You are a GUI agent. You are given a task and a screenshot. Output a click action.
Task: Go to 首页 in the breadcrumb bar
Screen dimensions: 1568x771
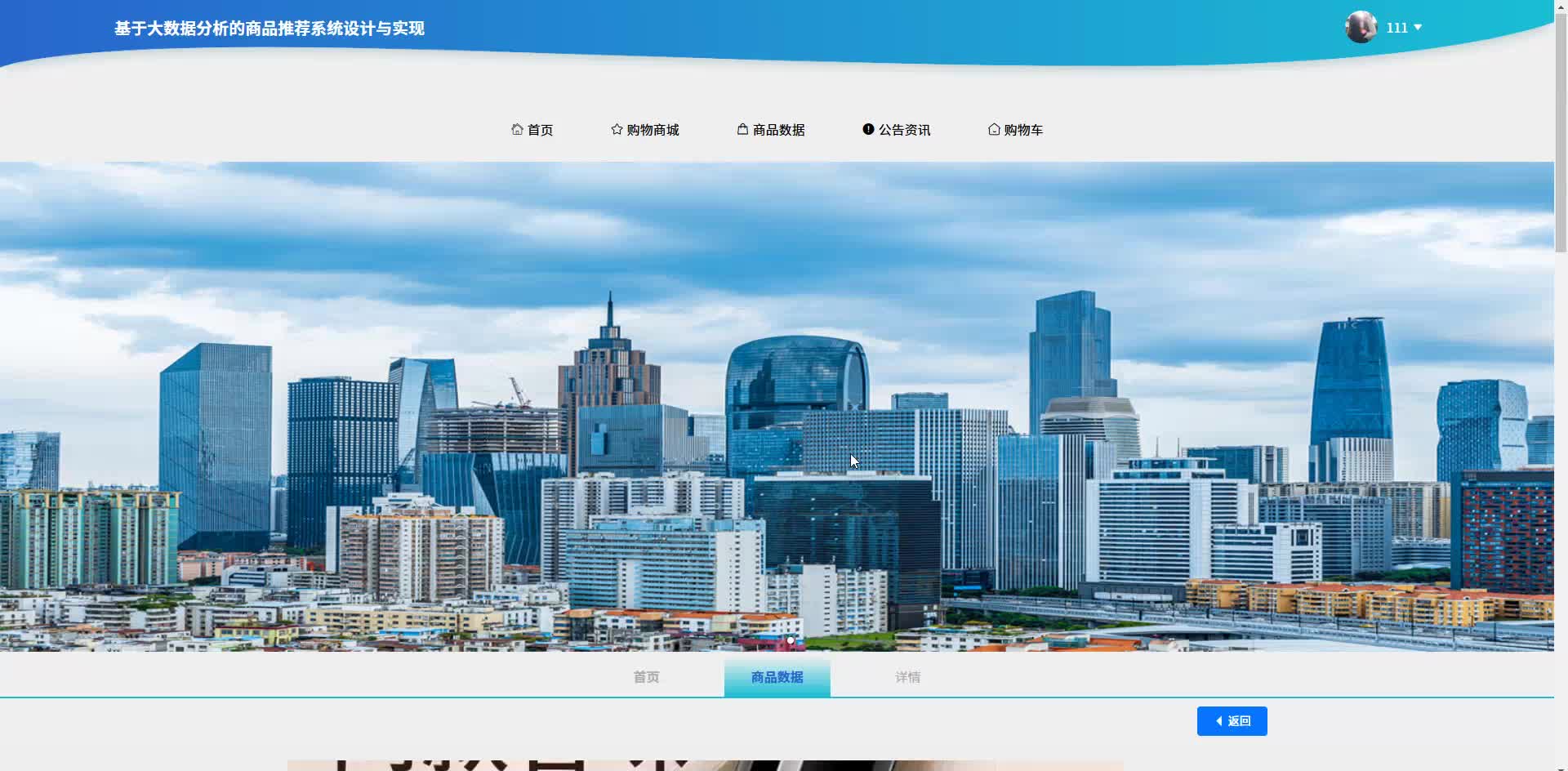646,677
